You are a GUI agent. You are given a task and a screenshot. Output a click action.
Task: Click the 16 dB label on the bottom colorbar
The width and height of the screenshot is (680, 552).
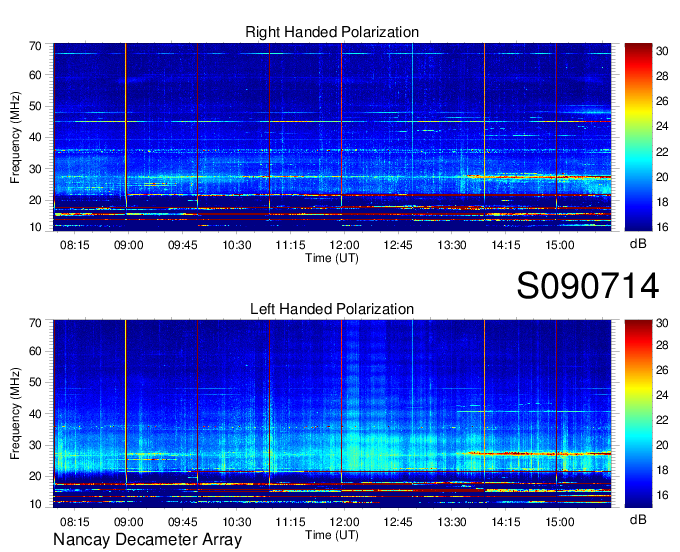coord(662,495)
